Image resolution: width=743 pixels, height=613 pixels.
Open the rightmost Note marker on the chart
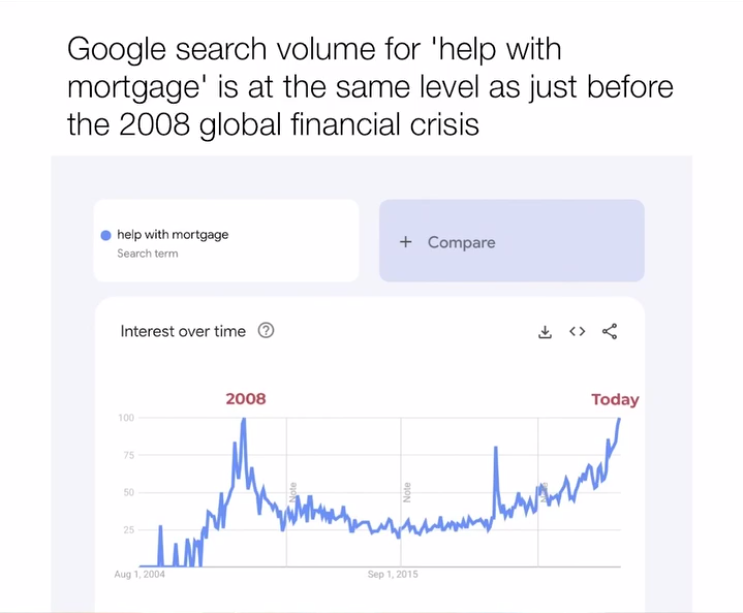[x=543, y=491]
